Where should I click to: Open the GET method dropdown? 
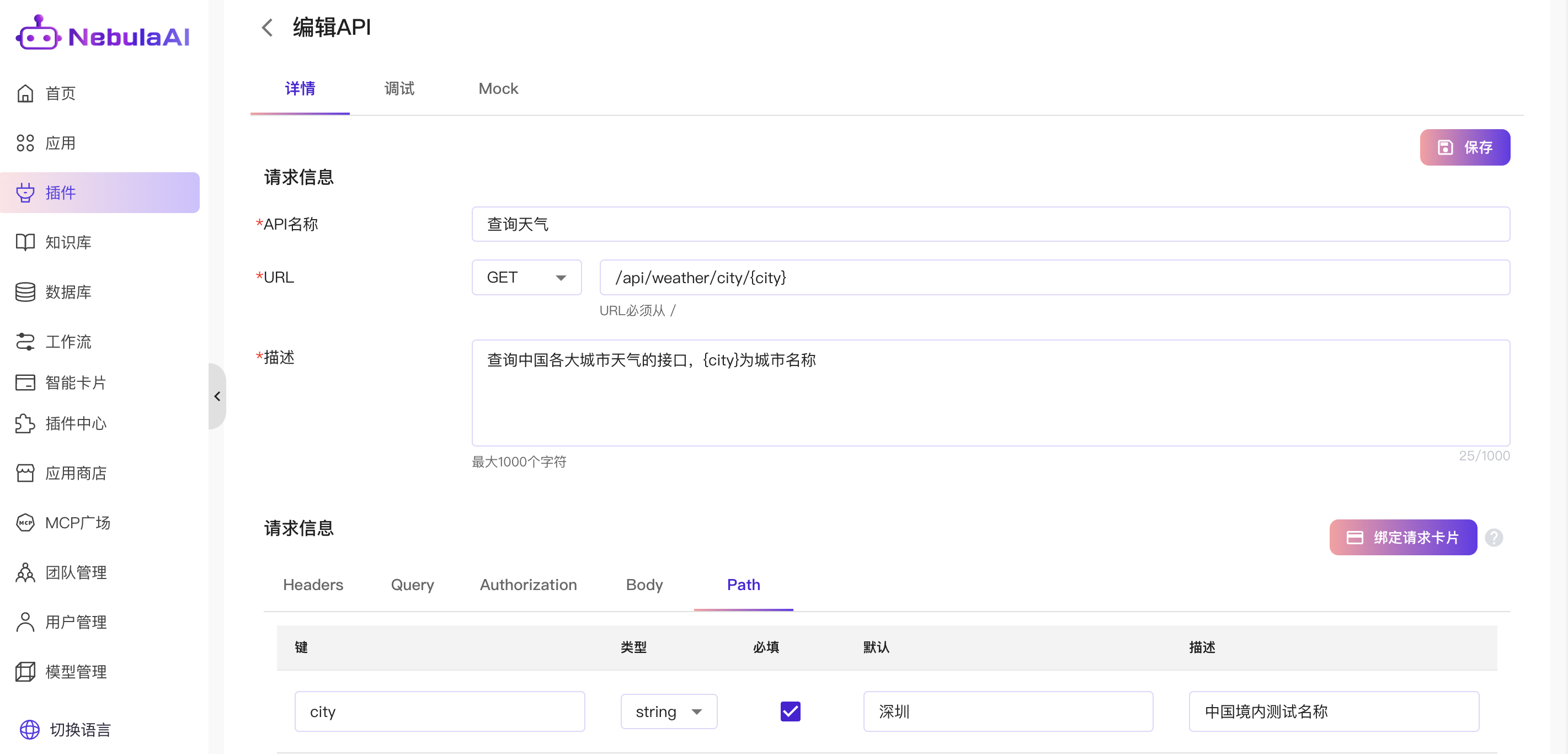(526, 278)
